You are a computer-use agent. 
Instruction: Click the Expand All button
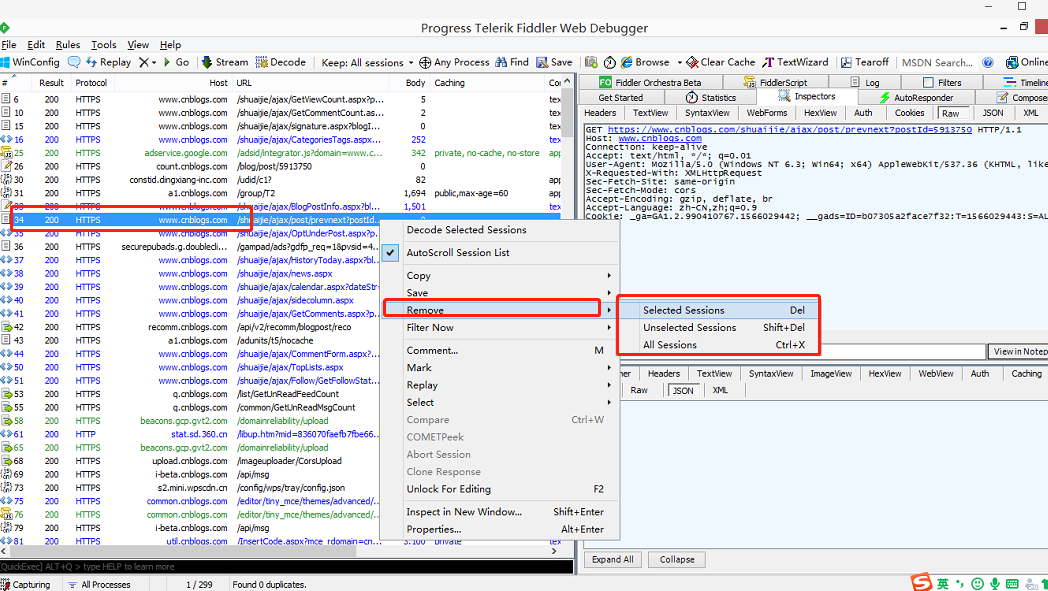point(613,560)
